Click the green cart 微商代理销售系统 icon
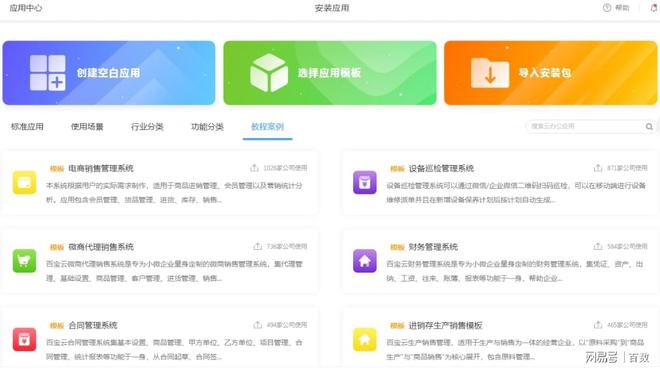This screenshot has height=369, width=660. click(24, 261)
